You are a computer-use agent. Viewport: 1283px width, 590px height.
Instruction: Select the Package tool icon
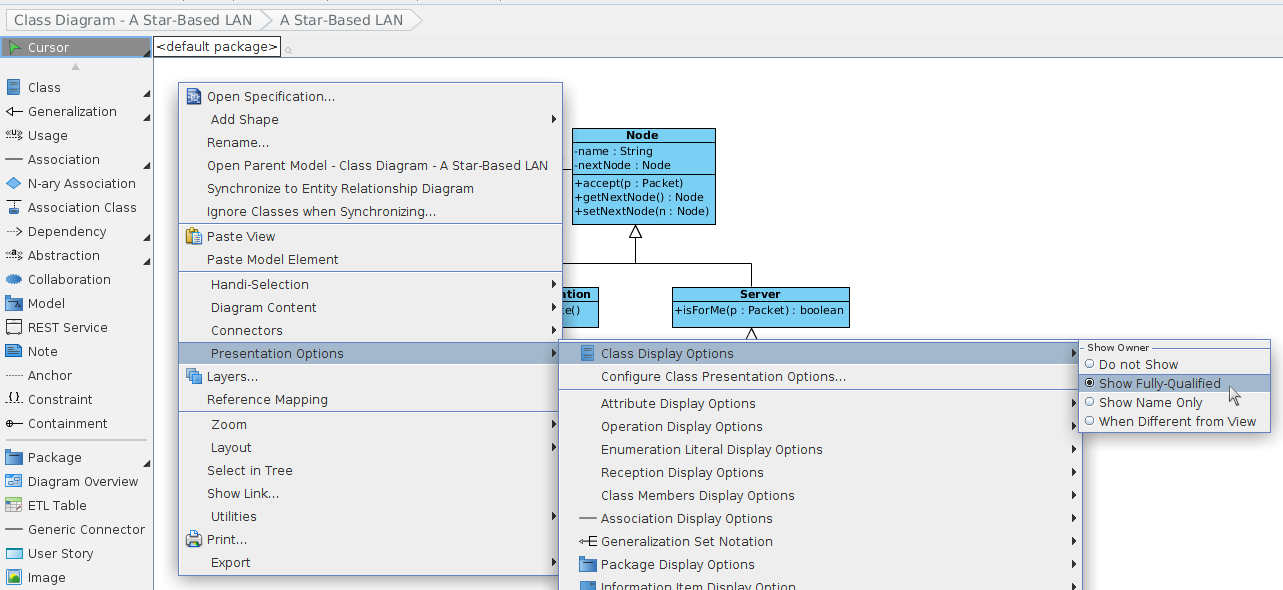(x=14, y=457)
